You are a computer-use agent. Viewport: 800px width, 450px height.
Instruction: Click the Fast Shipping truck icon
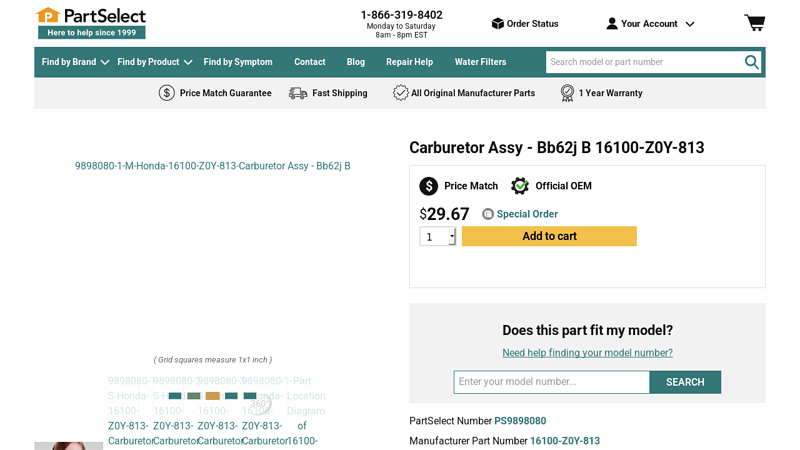tap(298, 93)
